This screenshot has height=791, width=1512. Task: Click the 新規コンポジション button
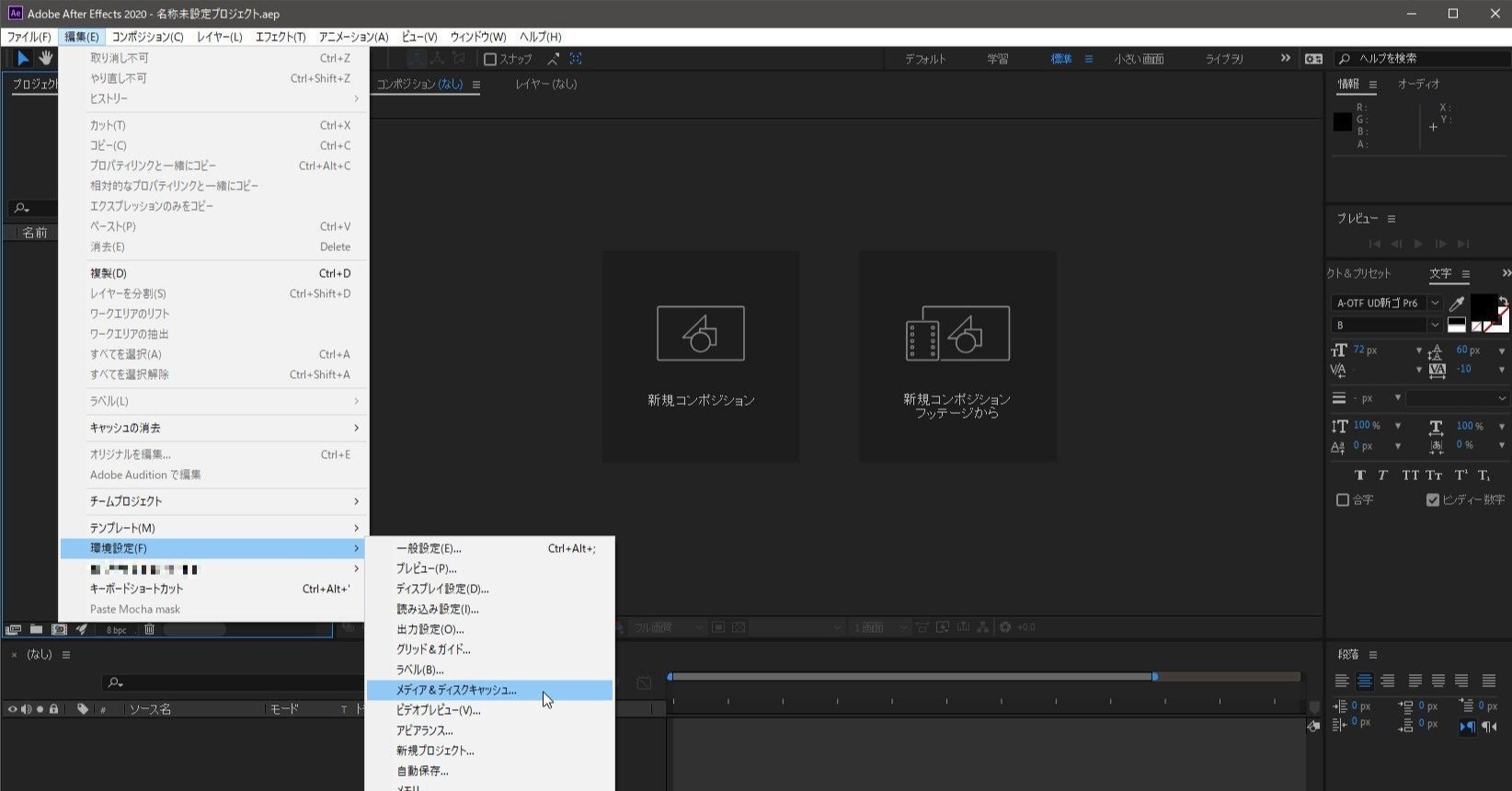tap(701, 357)
